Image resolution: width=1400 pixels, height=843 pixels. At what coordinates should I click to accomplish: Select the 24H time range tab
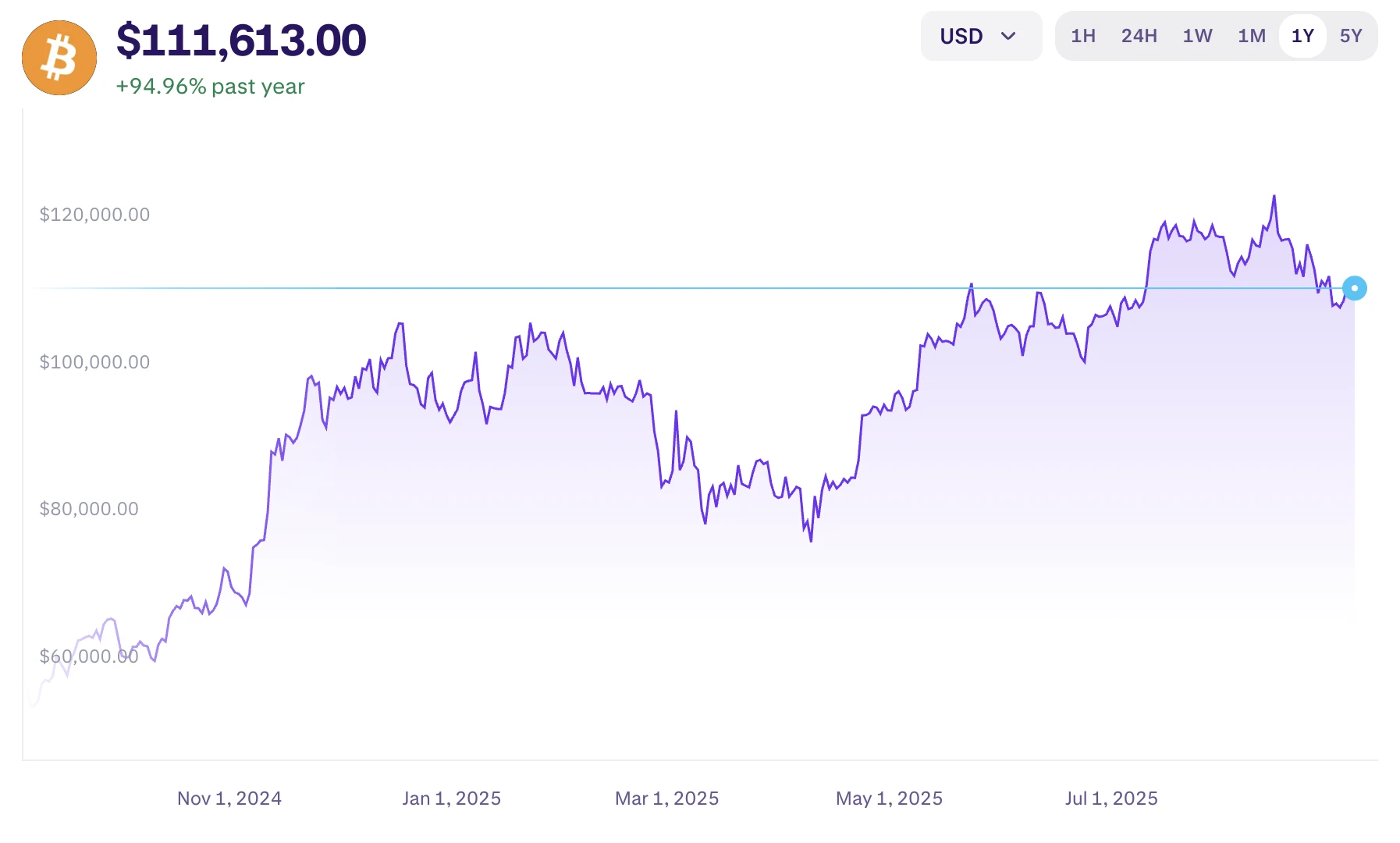(x=1139, y=36)
